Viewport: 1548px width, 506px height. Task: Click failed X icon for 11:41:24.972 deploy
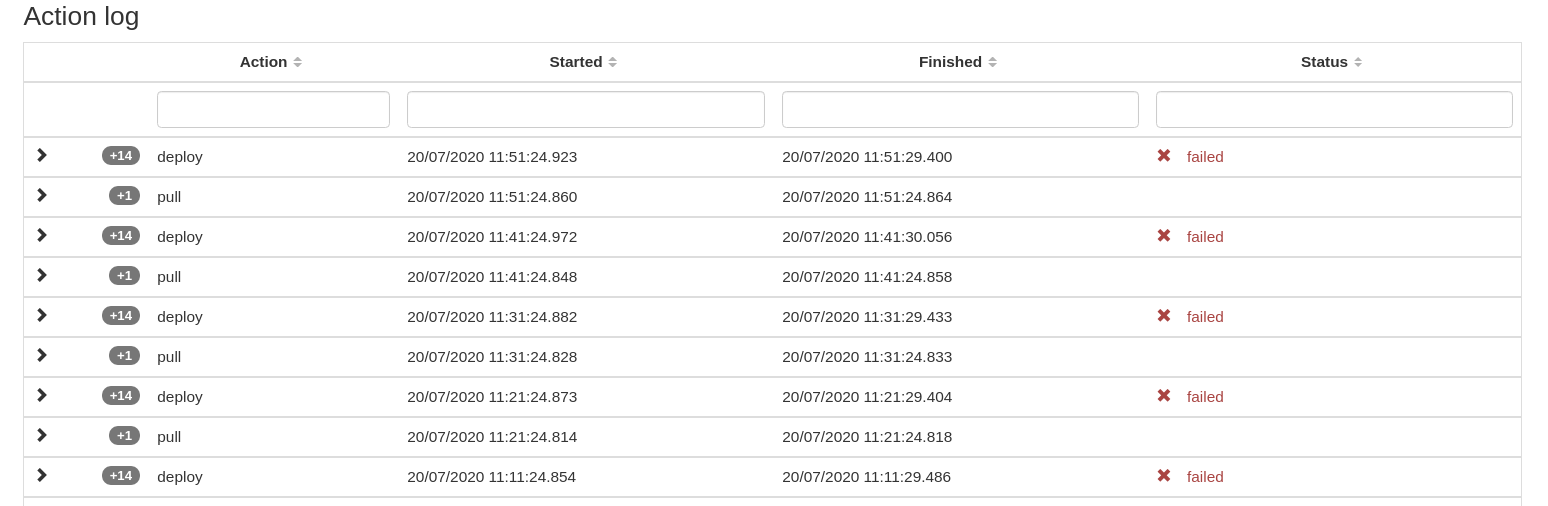coord(1164,236)
